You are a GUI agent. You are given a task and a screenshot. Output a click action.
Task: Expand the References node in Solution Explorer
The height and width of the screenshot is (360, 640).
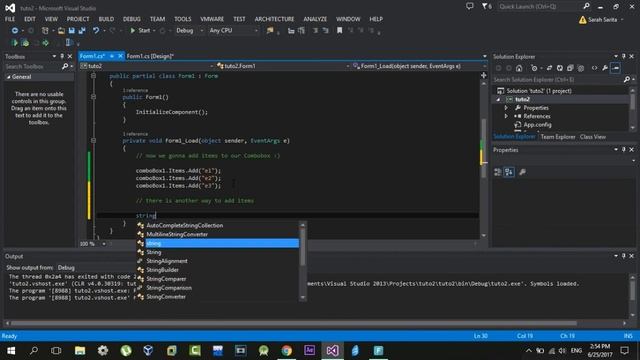(x=506, y=116)
